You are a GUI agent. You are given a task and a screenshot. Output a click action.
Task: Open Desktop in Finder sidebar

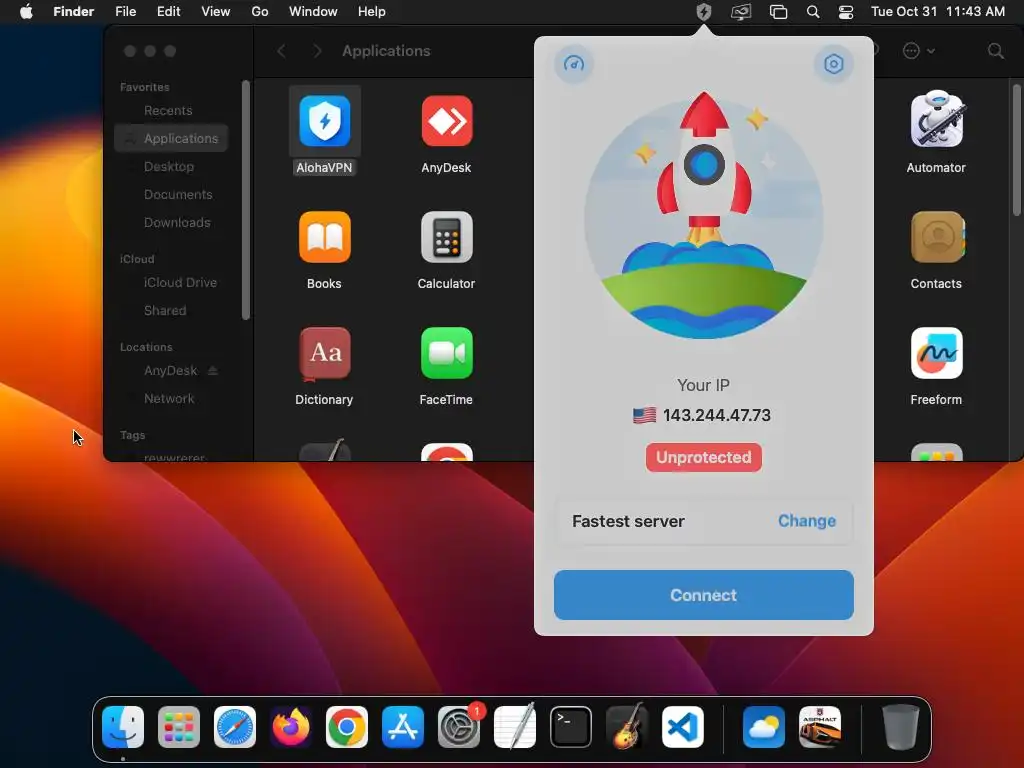171,167
